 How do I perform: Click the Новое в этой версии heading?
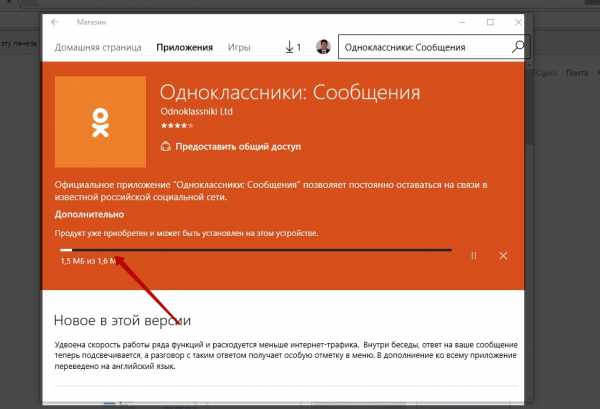pyautogui.click(x=122, y=321)
